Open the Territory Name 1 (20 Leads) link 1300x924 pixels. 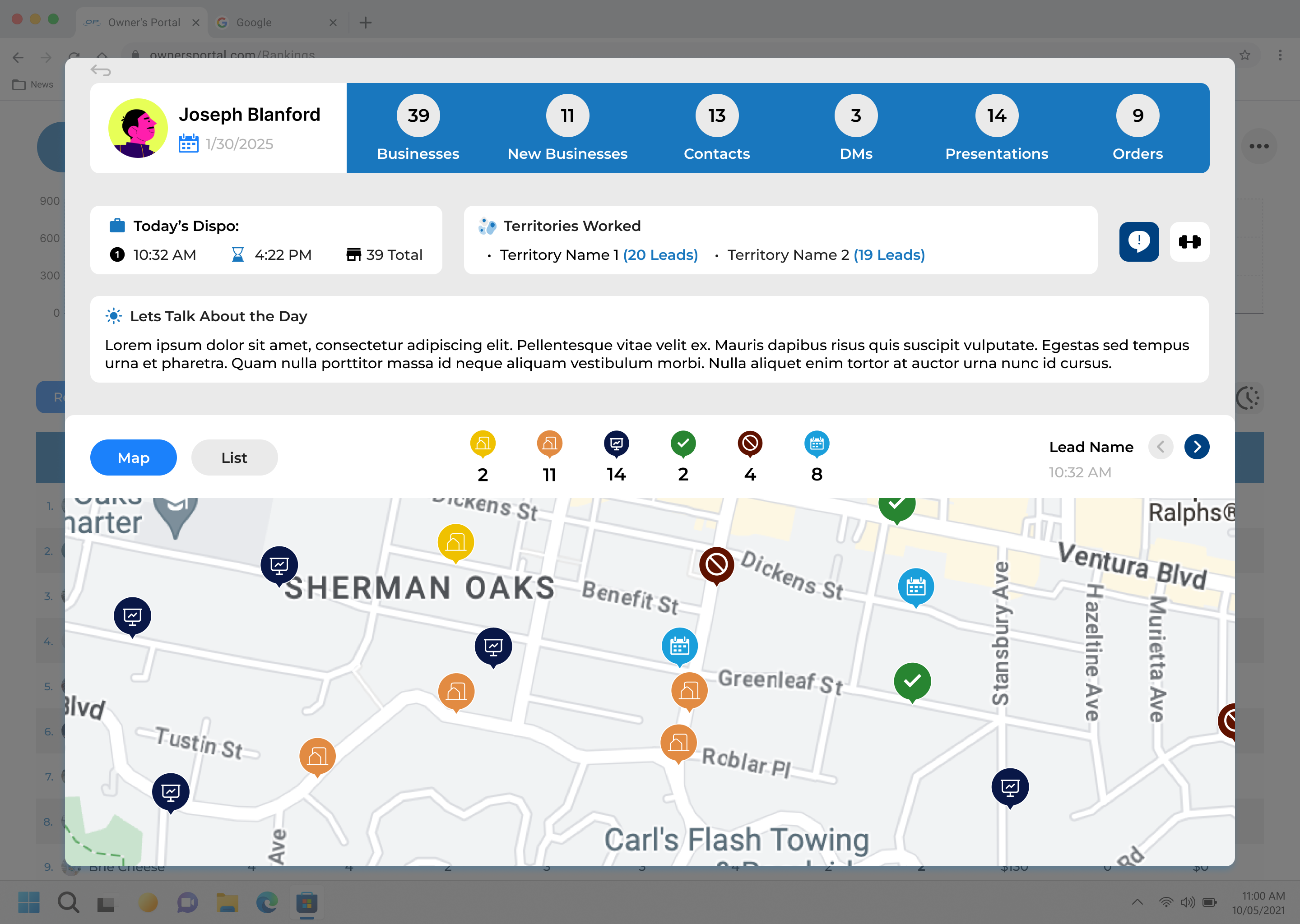click(660, 255)
